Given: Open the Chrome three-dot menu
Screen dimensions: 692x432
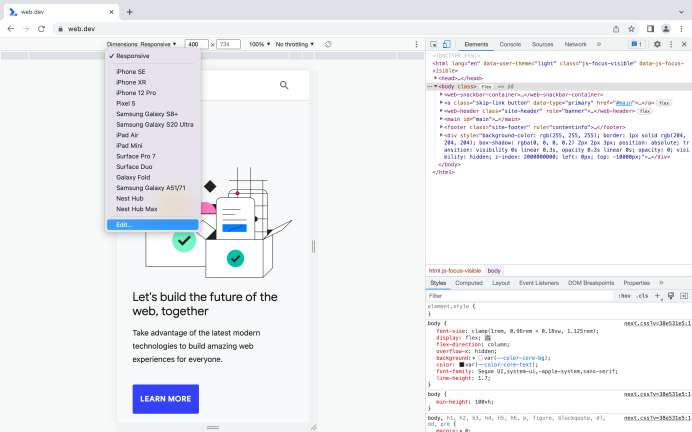Looking at the screenshot, I should [681, 29].
